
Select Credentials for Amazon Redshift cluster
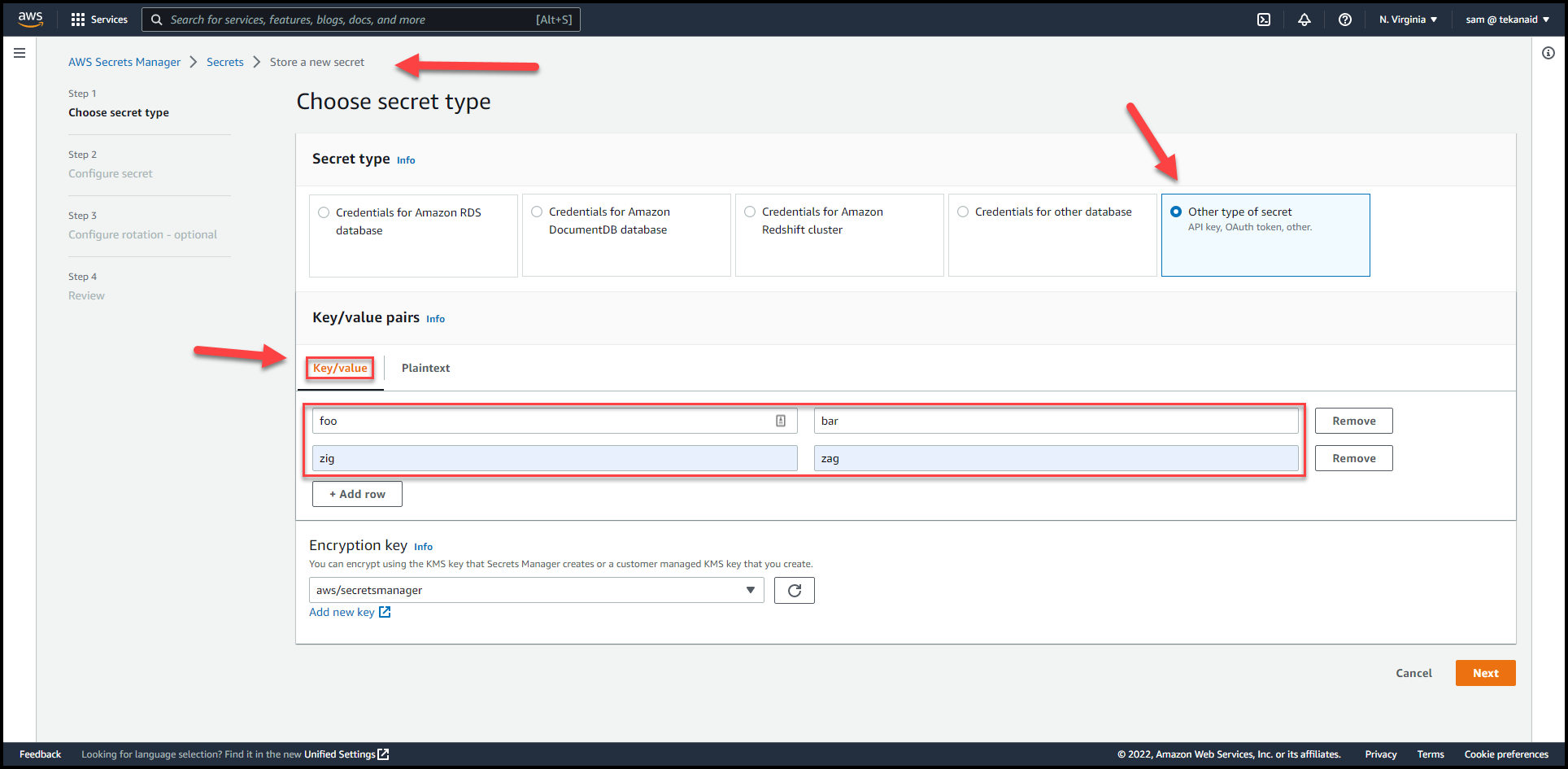[x=749, y=212]
